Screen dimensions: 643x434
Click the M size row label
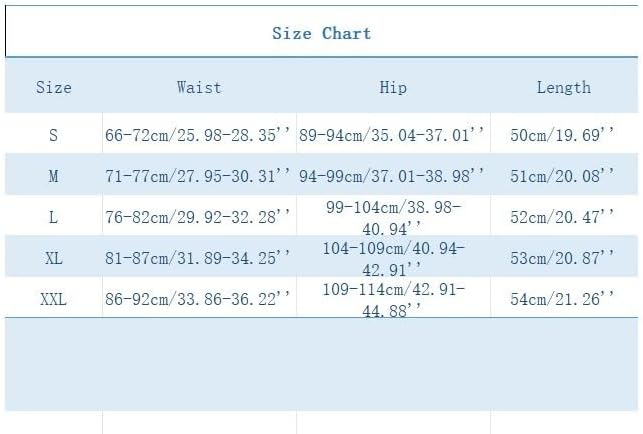click(54, 175)
